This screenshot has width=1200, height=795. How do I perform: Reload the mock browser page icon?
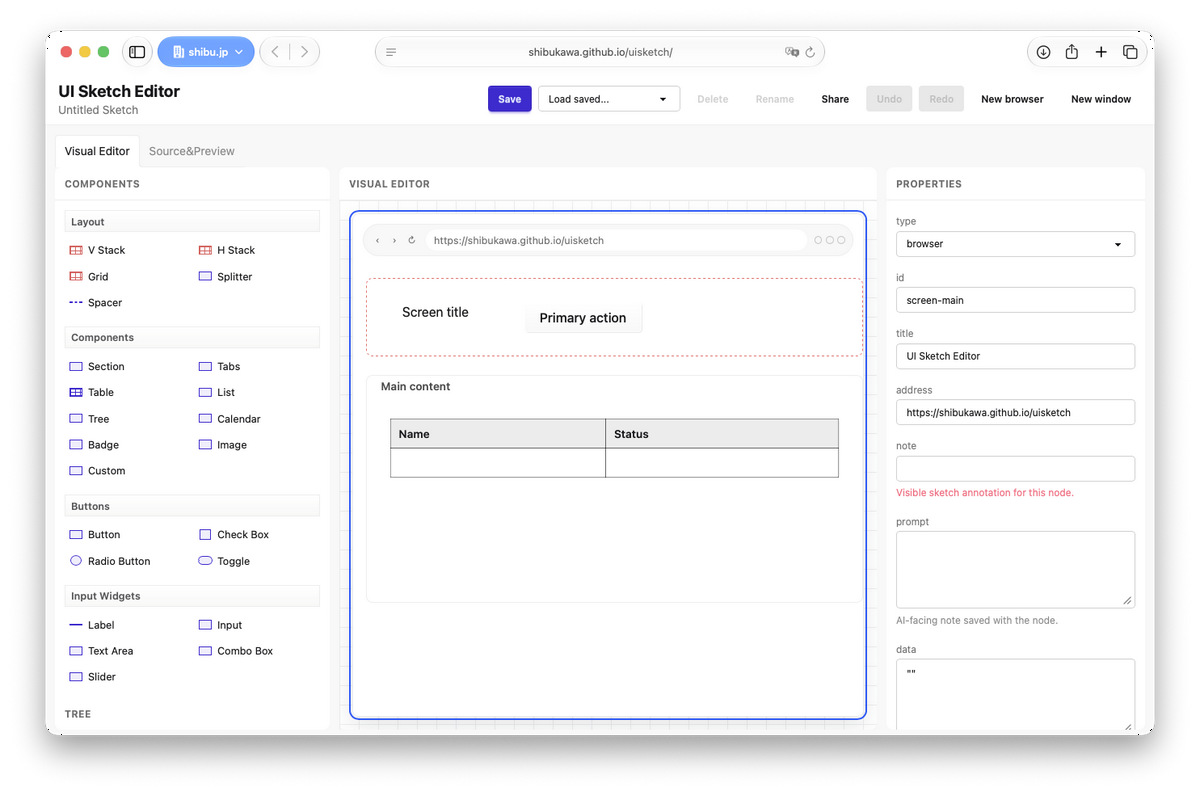411,240
